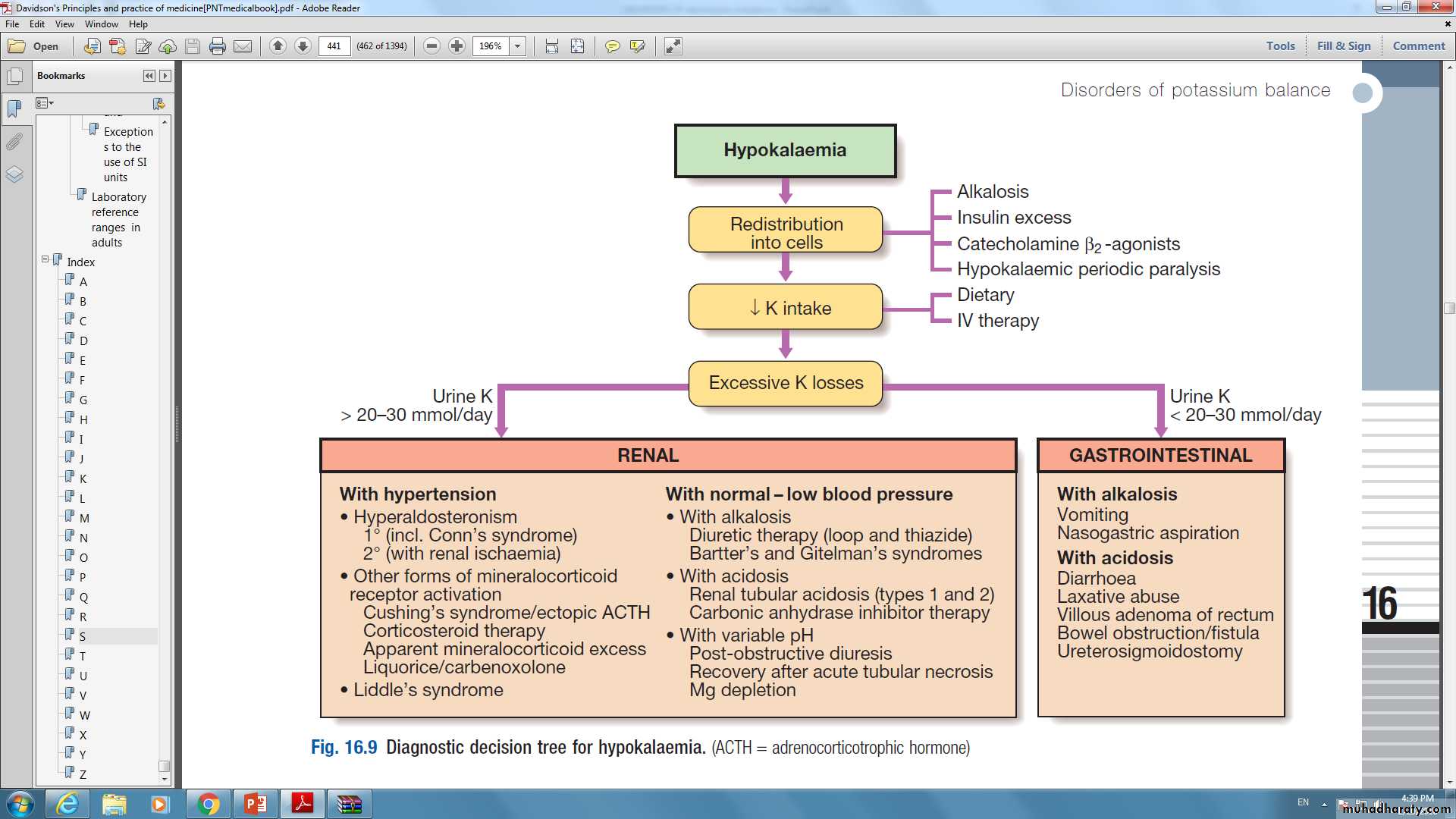Image resolution: width=1456 pixels, height=819 pixels.
Task: Open the Fill & Sign tab
Action: coord(1343,45)
